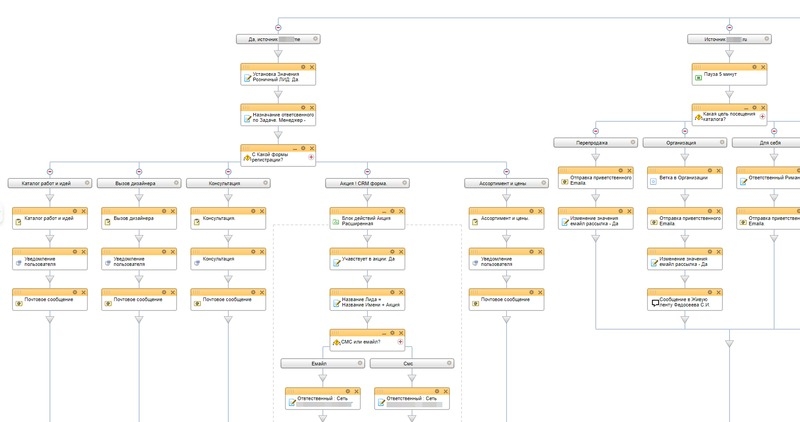Click minus circle above "Акция ! CRM форма." branch
Image resolution: width=800 pixels, height=422 pixels.
point(368,171)
